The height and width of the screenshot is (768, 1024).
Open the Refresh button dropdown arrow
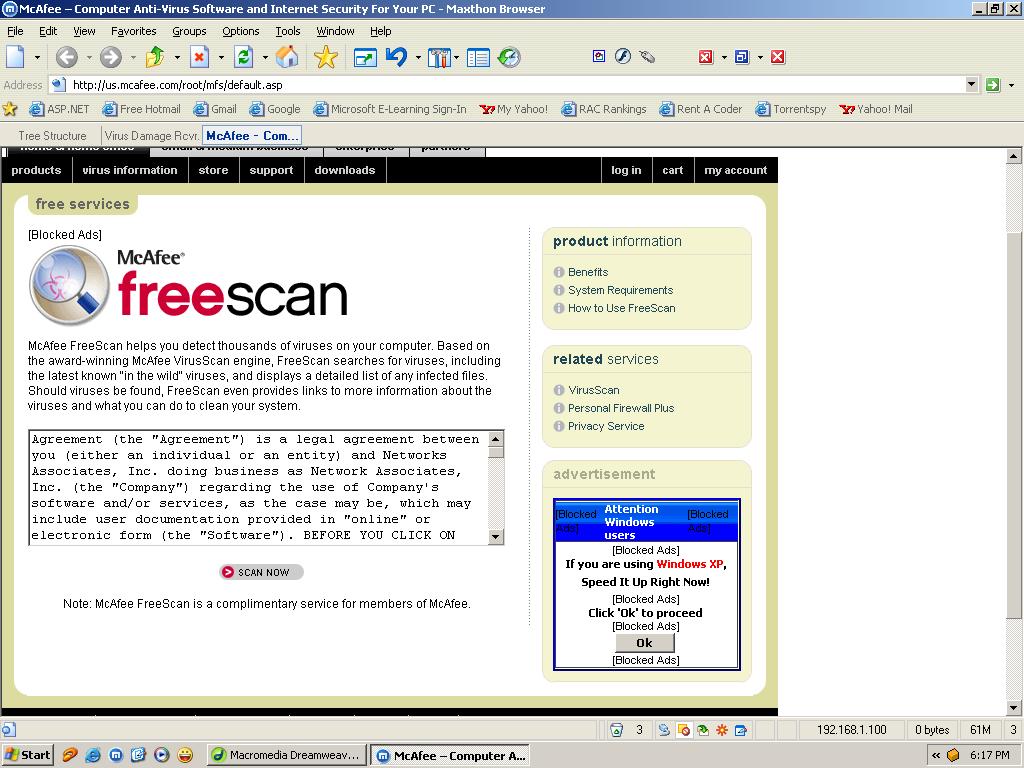265,57
